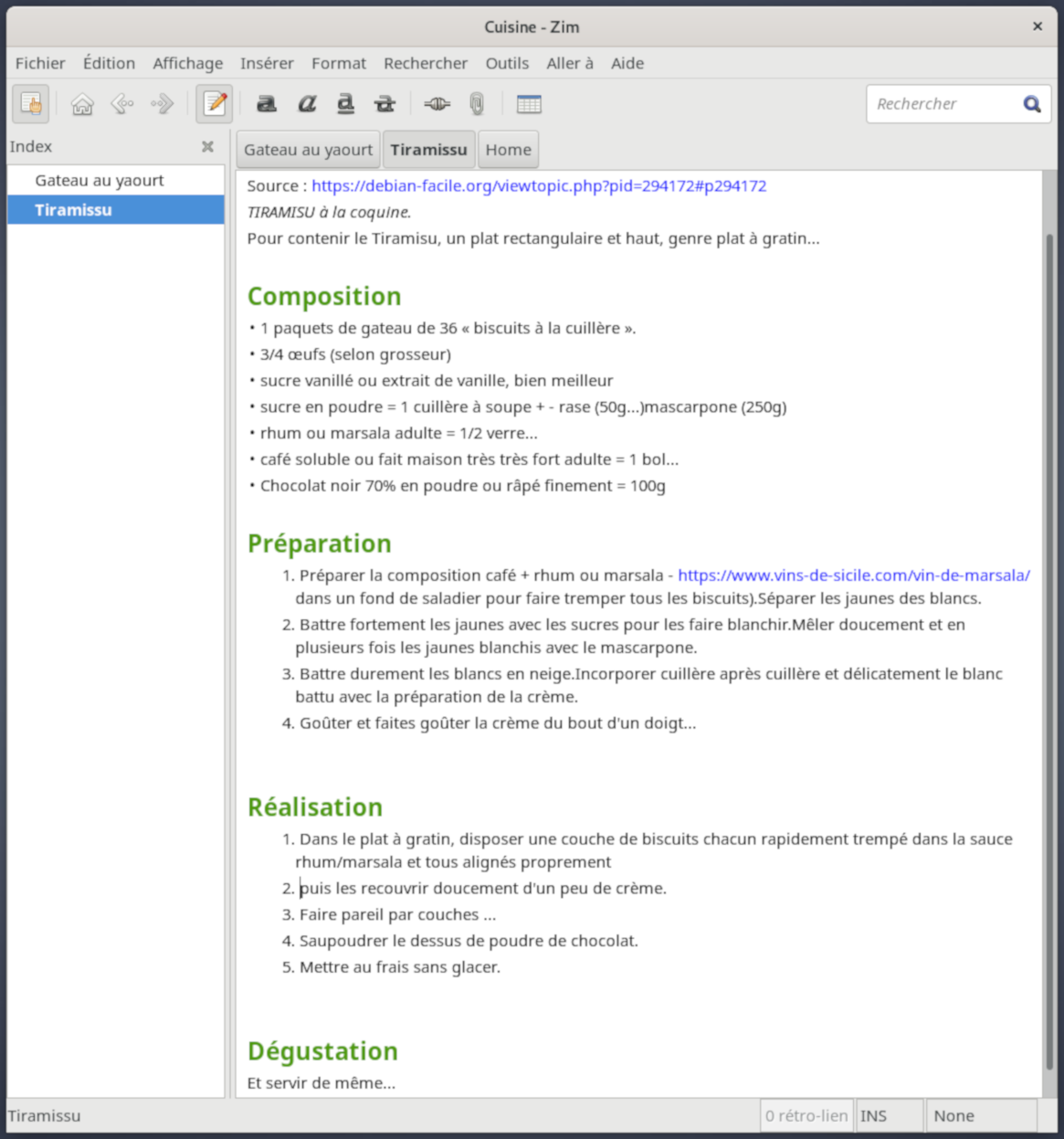Viewport: 1064px width, 1139px height.
Task: Open the debian-facile.org source link
Action: point(539,186)
